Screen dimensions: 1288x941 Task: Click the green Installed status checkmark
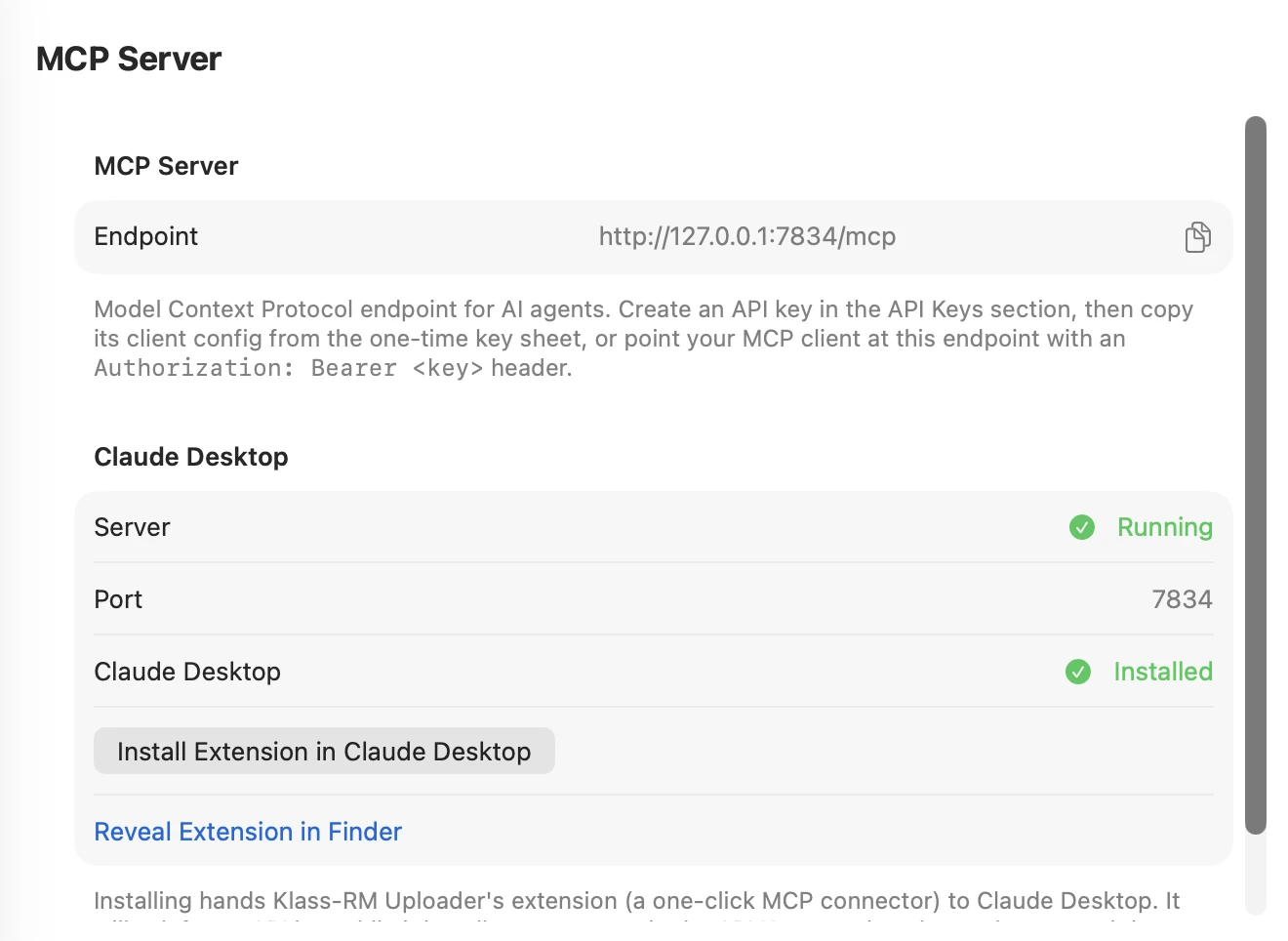[x=1078, y=672]
